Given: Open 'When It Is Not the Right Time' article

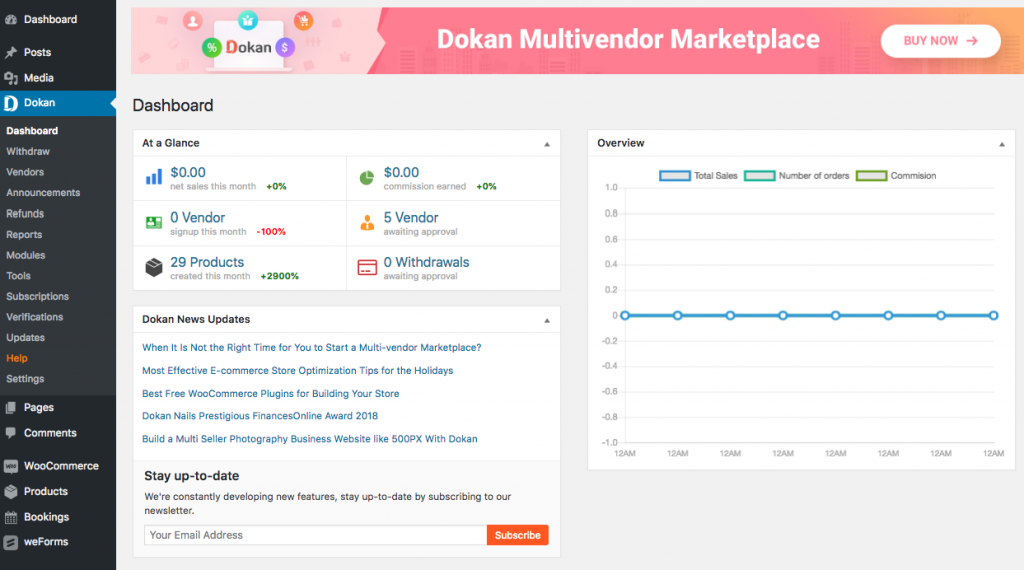Looking at the screenshot, I should click(x=312, y=347).
